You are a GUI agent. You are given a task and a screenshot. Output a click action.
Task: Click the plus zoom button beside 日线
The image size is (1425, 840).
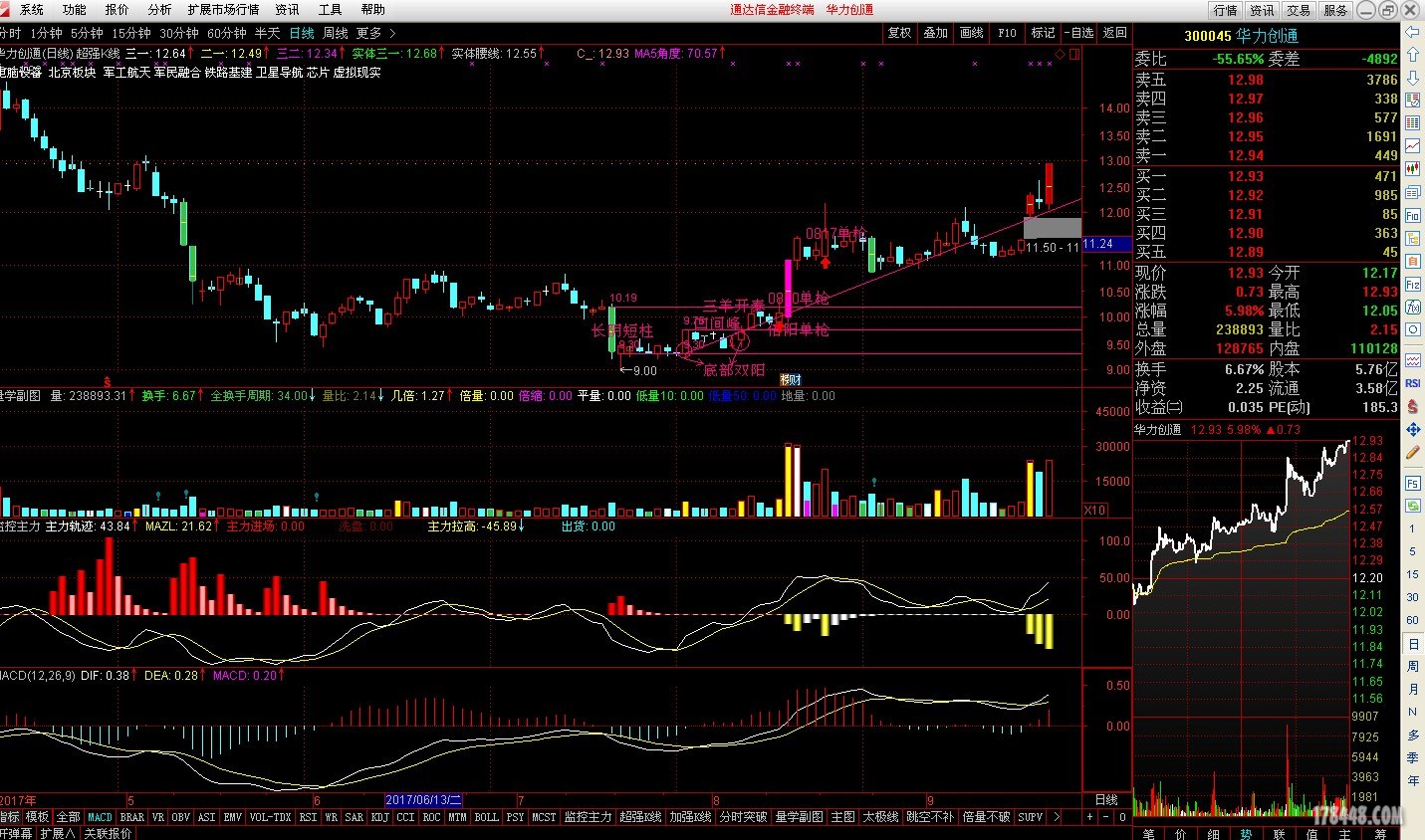pyautogui.click(x=1089, y=817)
